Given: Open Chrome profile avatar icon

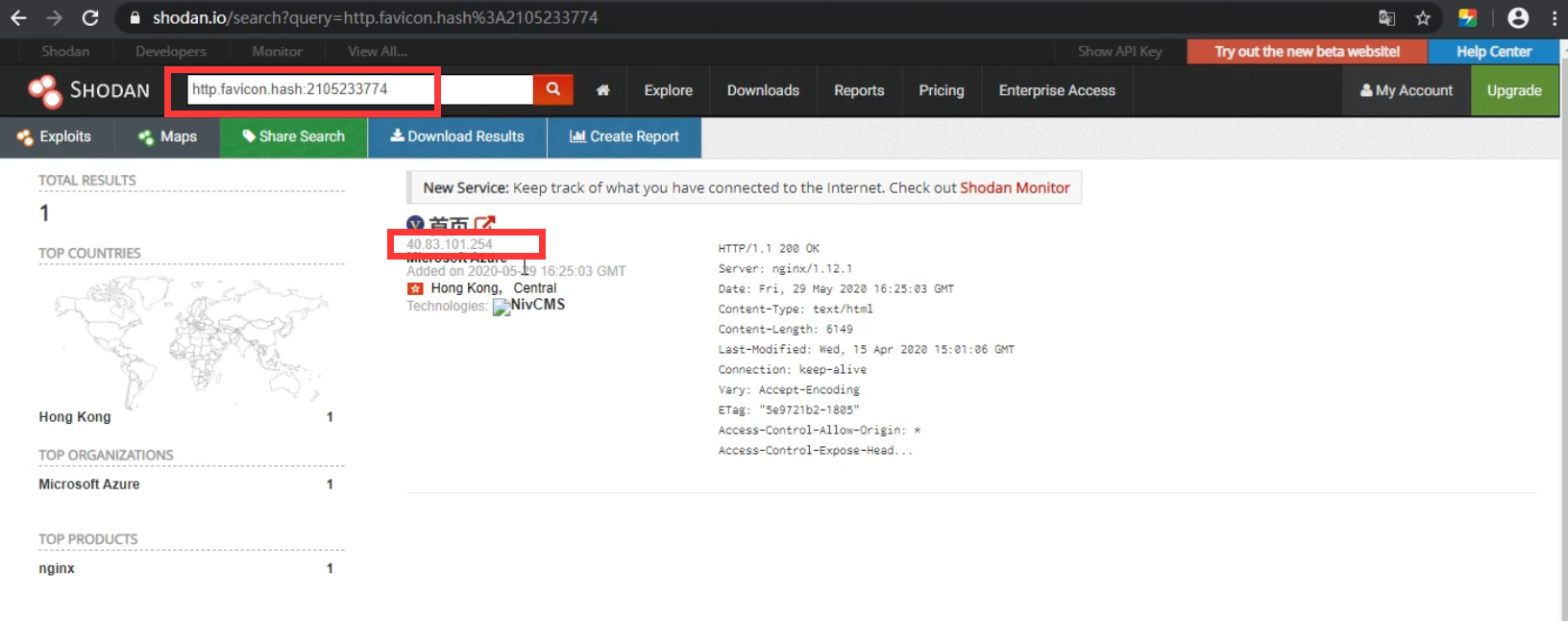Looking at the screenshot, I should click(x=1518, y=18).
